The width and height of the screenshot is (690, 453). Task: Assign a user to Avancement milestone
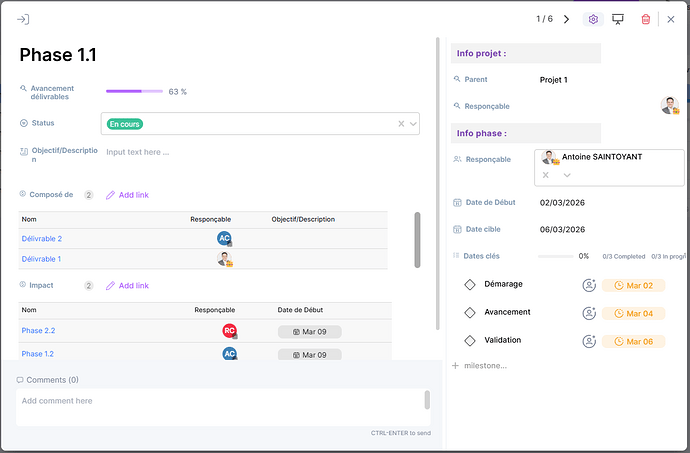(589, 313)
